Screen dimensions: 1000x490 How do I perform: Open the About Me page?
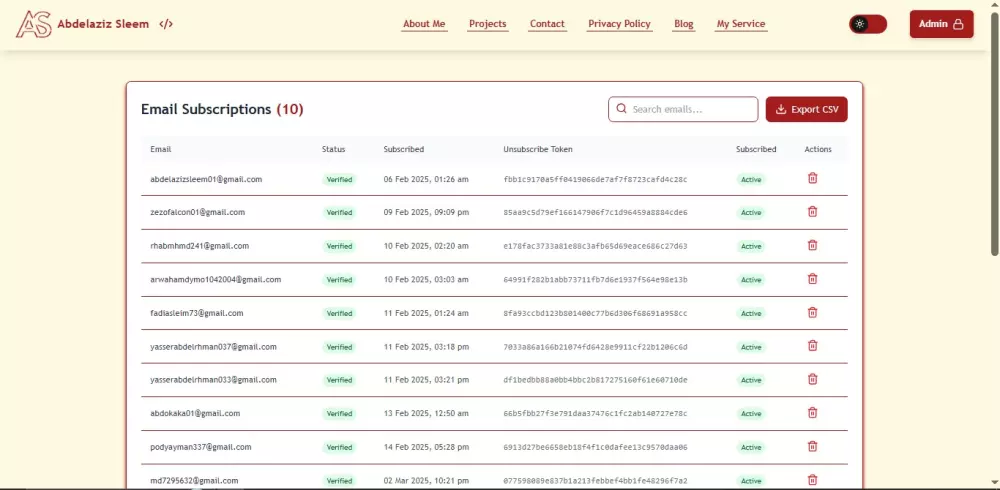[x=424, y=24]
